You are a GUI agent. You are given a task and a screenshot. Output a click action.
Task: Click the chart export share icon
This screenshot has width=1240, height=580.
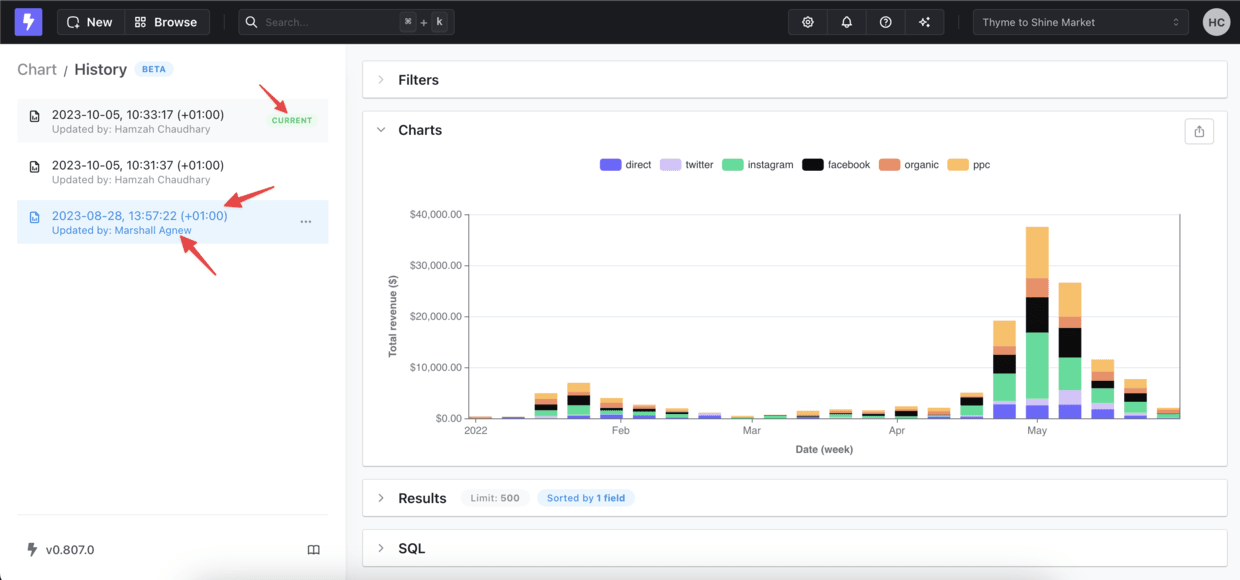tap(1199, 131)
